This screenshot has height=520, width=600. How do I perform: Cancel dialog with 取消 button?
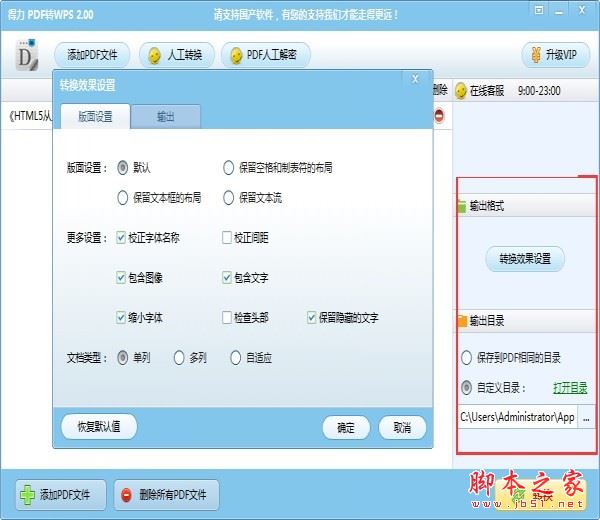(402, 427)
